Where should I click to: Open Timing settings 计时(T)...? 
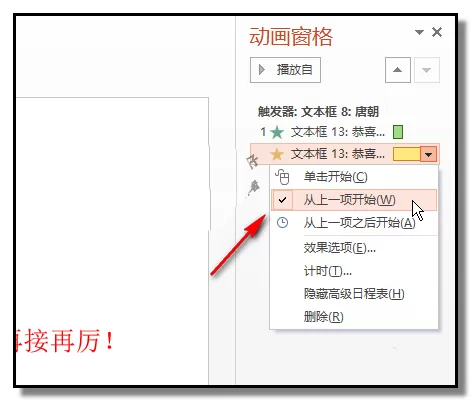354,271
